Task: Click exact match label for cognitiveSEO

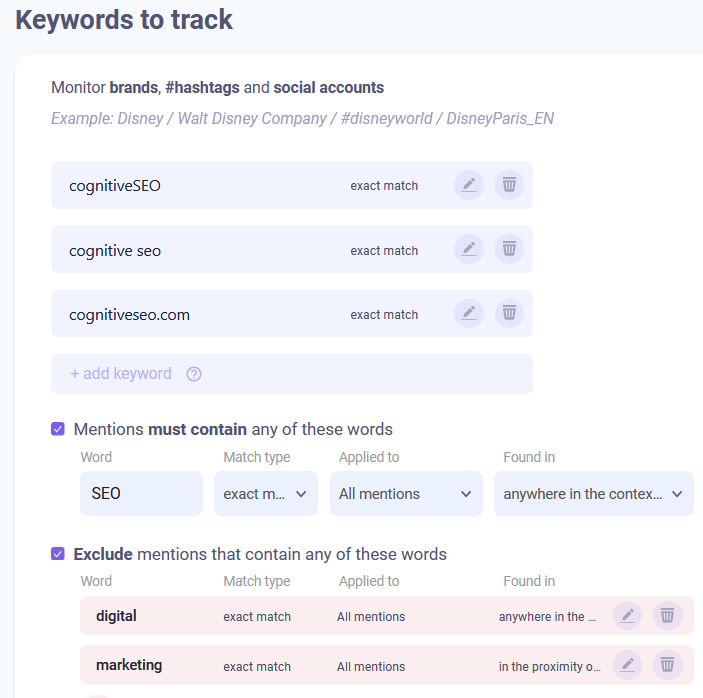Action: coord(384,186)
